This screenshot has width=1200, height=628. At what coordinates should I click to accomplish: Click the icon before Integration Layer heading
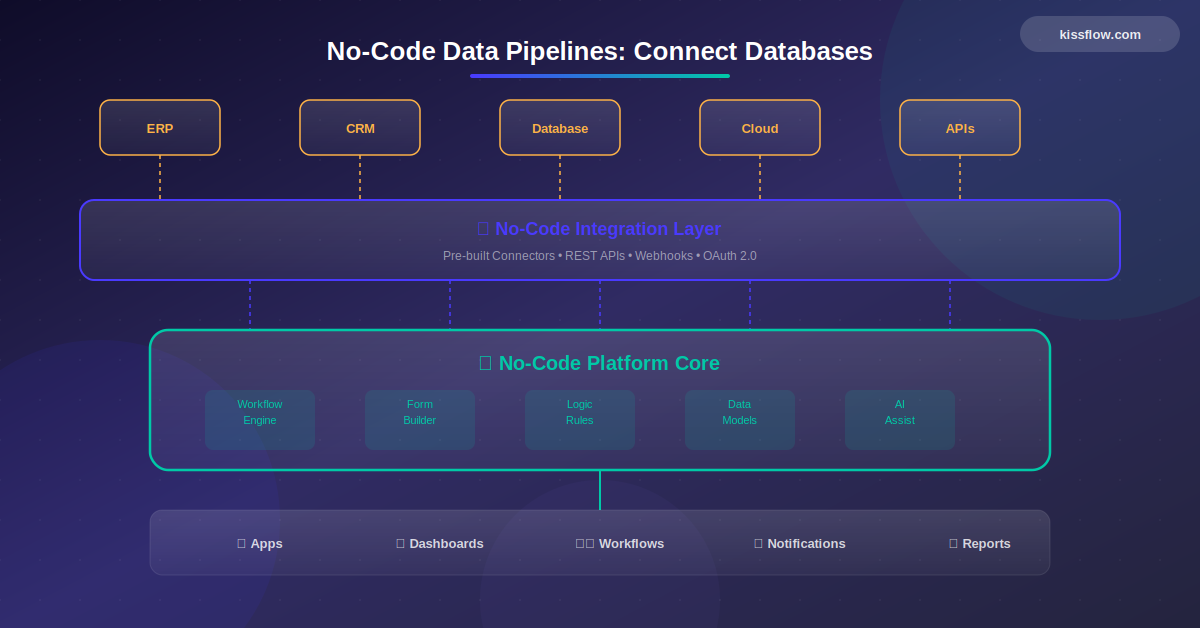point(483,229)
